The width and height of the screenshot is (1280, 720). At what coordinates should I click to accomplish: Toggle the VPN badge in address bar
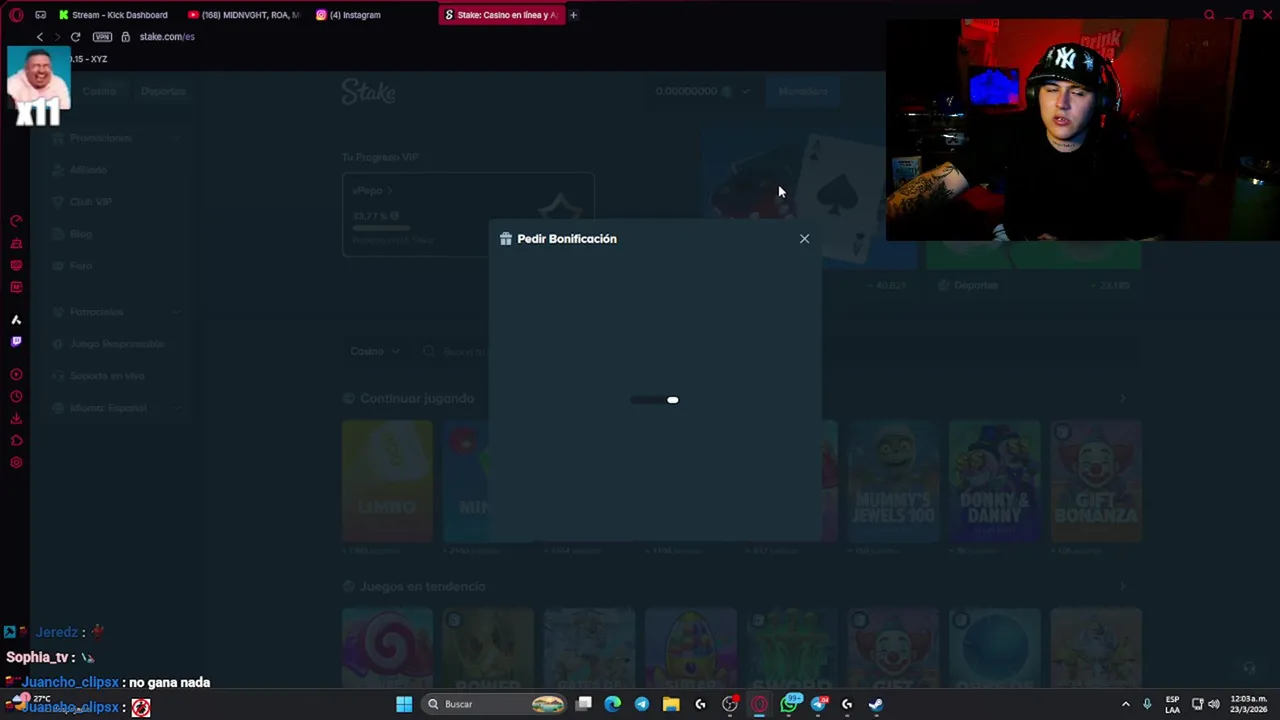point(102,37)
